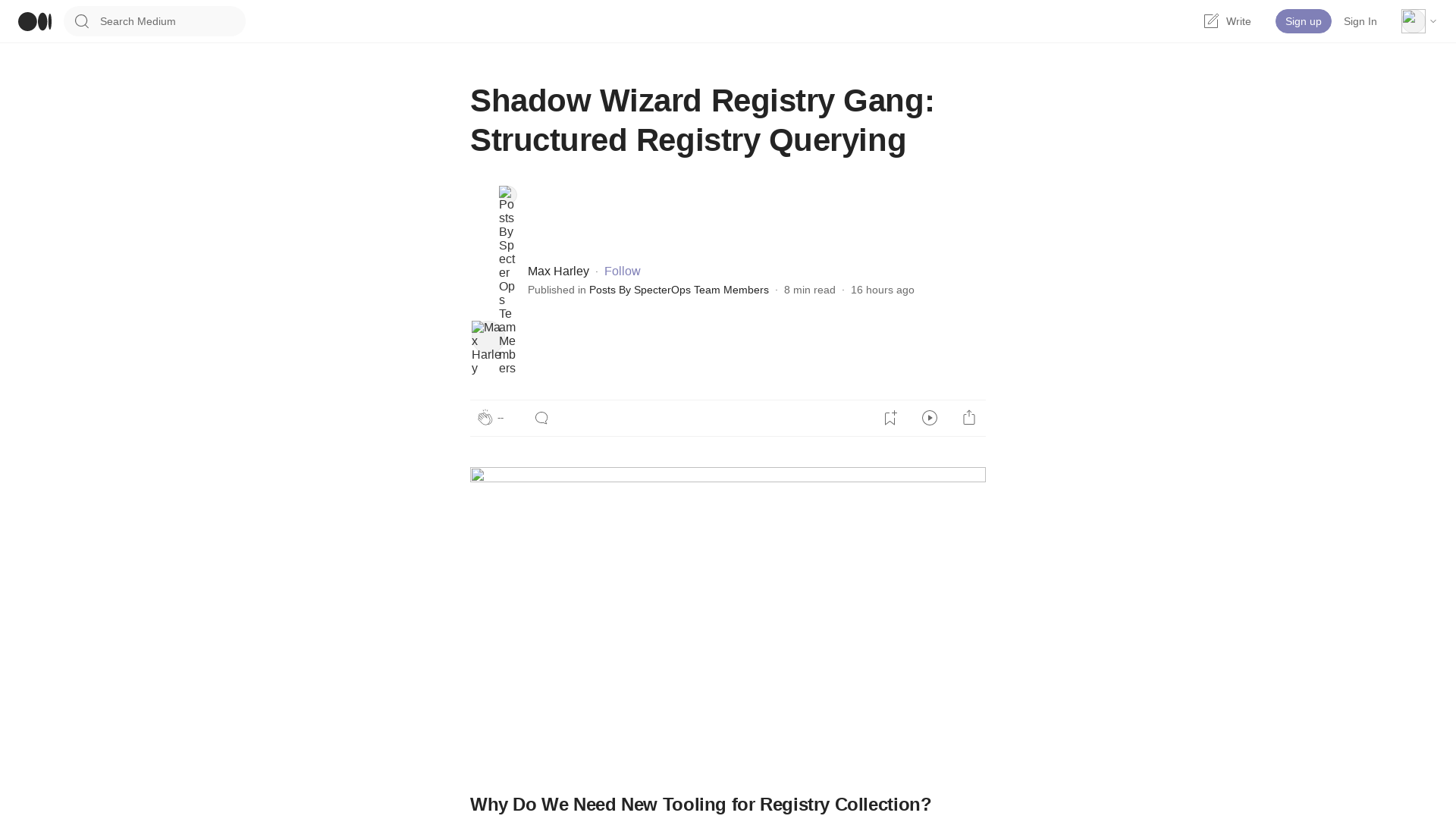This screenshot has height=819, width=1456.
Task: Click the save/bookmark icon
Action: coord(890,418)
